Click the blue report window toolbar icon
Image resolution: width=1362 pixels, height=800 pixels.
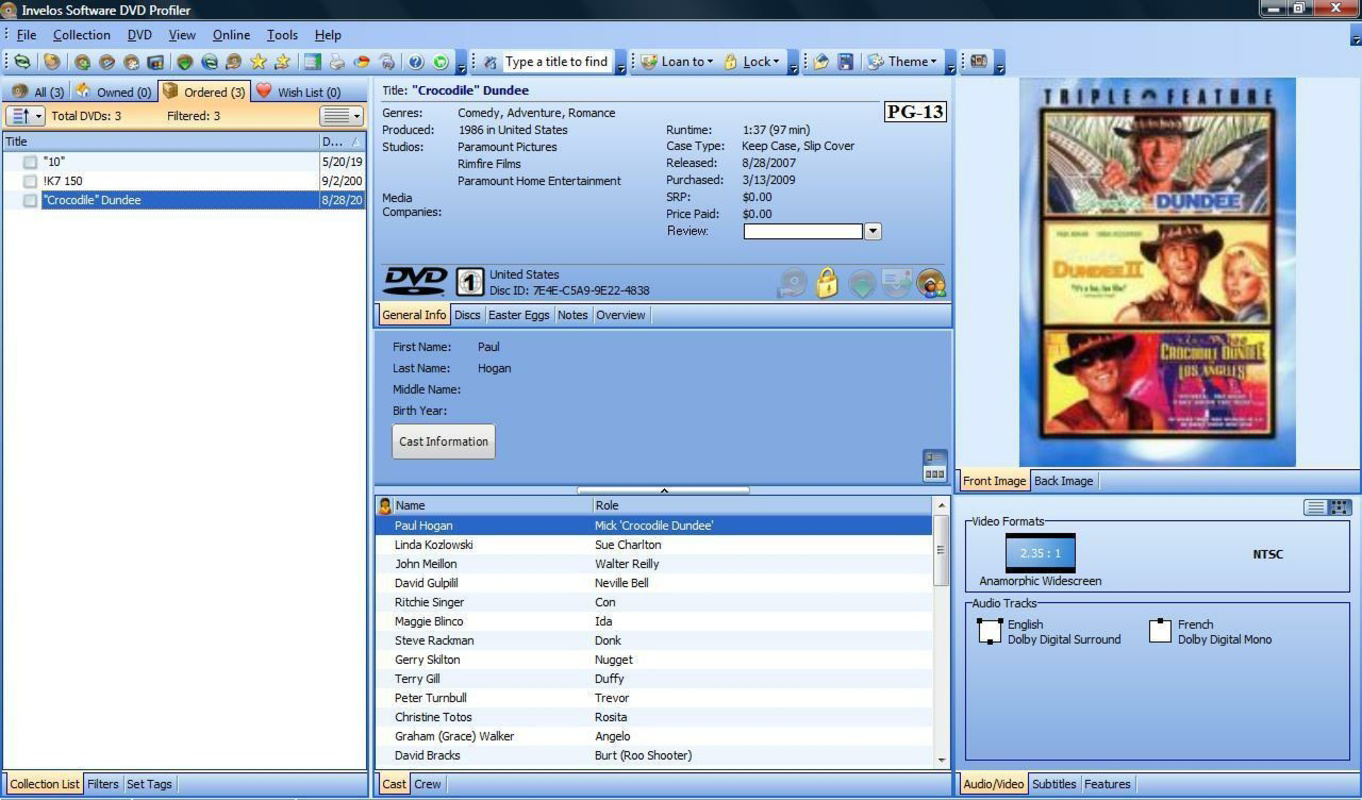click(x=313, y=62)
